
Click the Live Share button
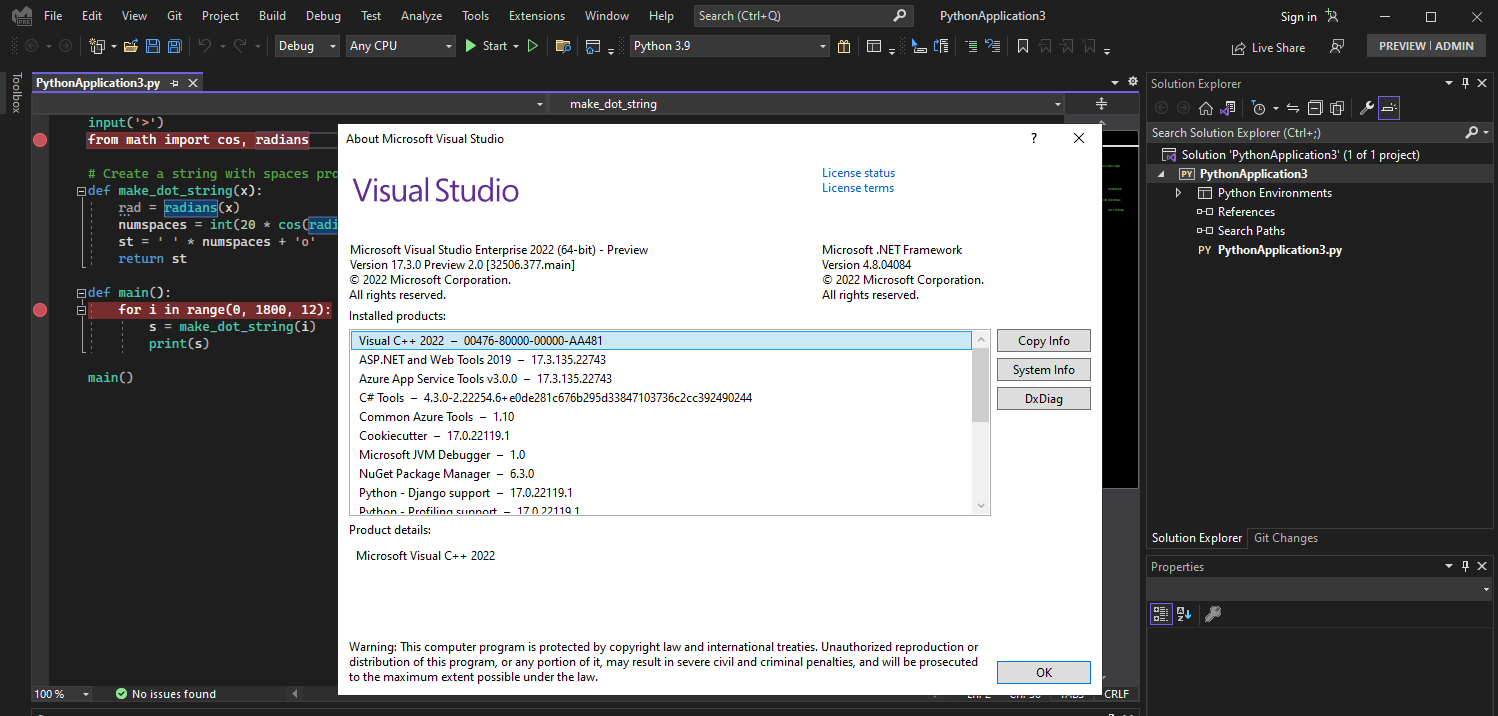tap(1268, 47)
